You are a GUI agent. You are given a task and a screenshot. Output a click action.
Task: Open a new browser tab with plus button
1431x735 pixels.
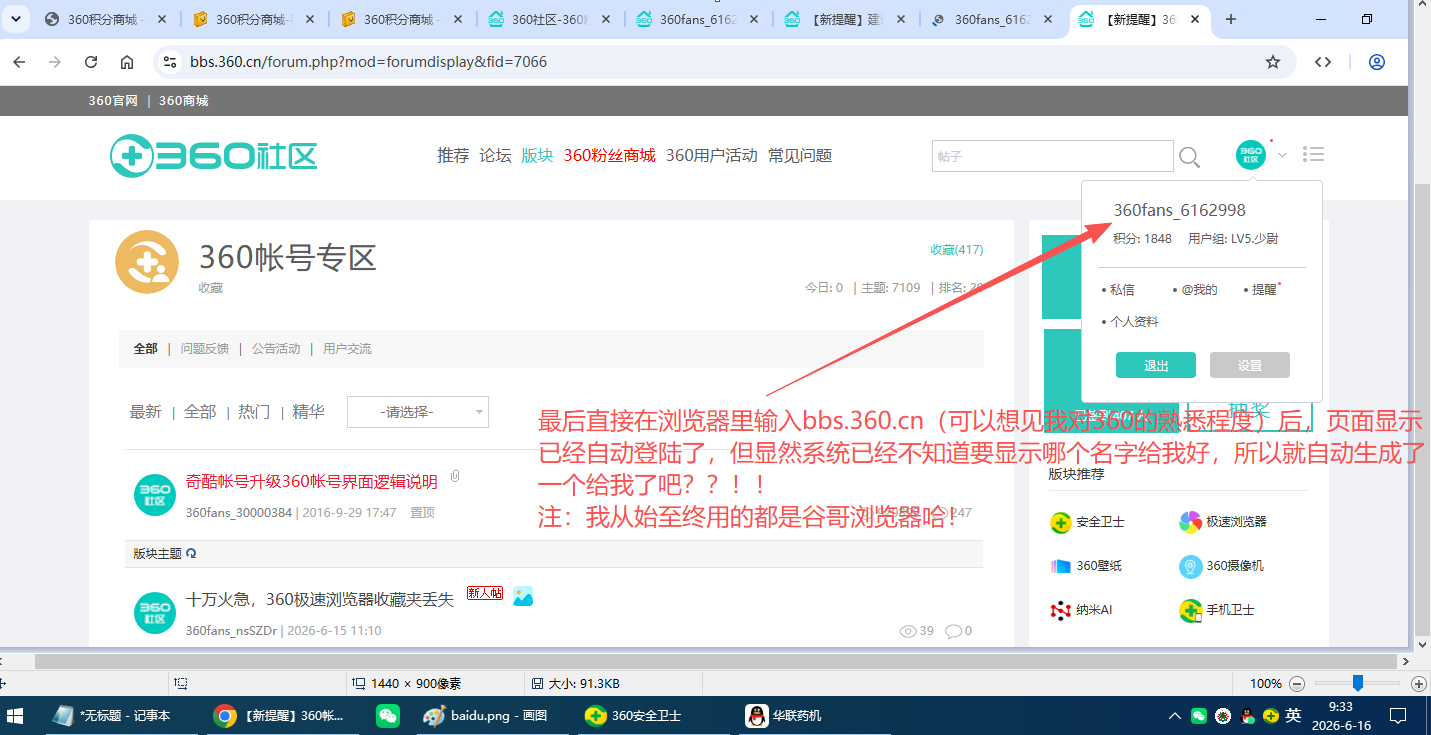pyautogui.click(x=1231, y=19)
